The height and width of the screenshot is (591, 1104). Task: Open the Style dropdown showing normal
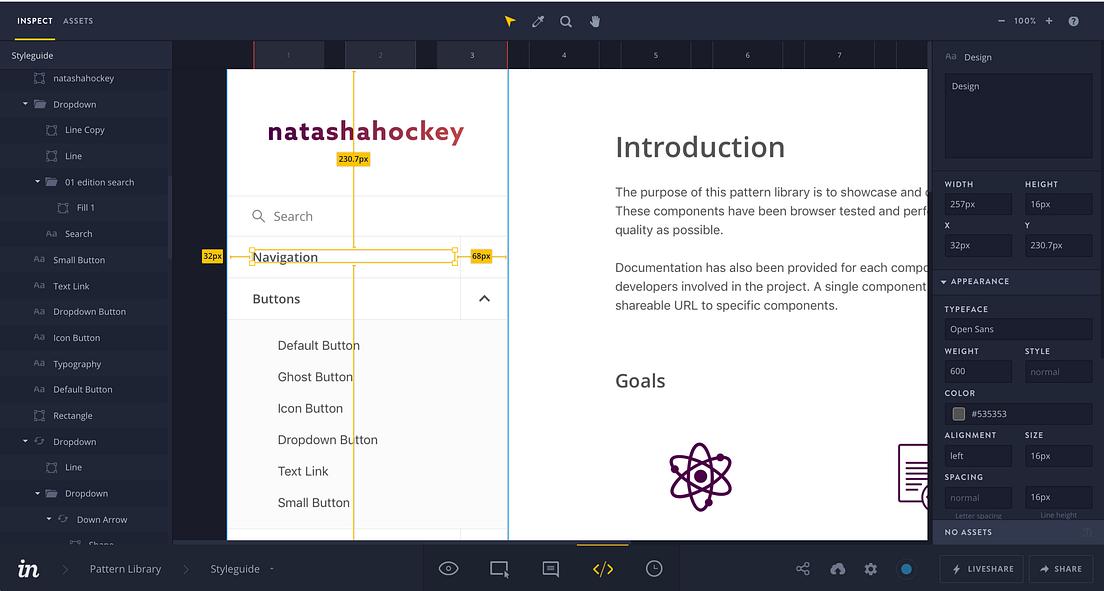pos(1058,371)
